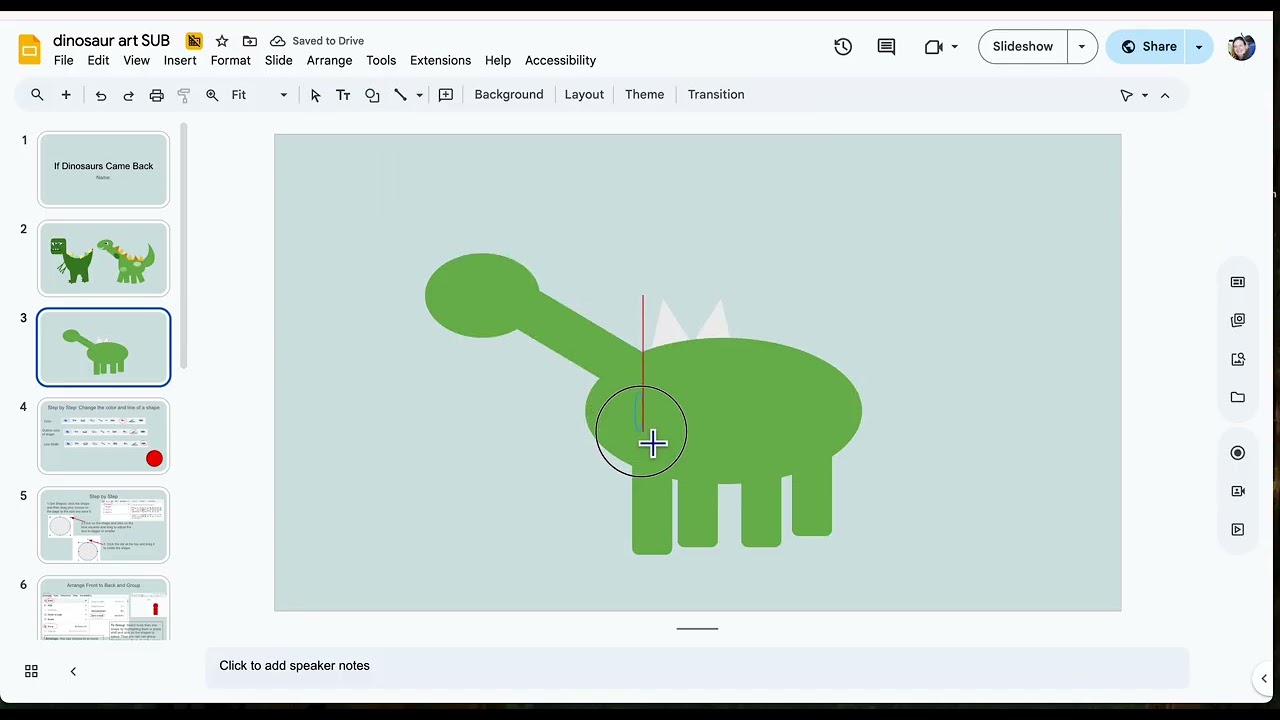Expand the pointer mode dropdown arrow
The image size is (1280, 720).
[1145, 95]
